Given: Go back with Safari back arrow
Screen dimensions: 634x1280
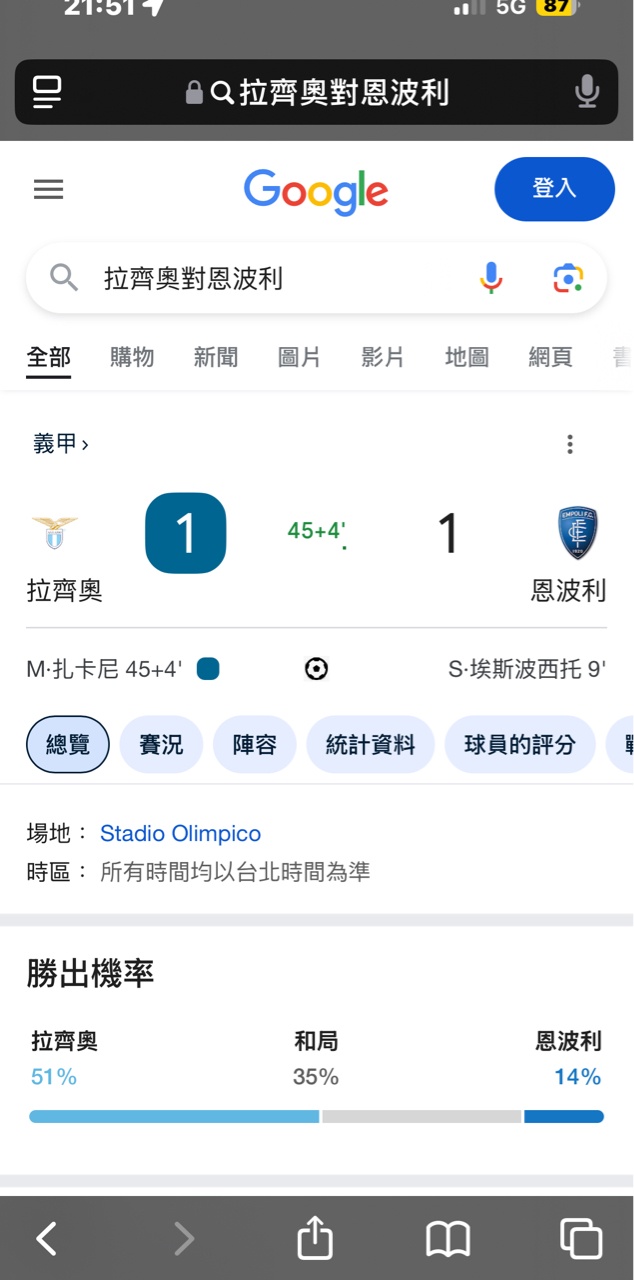Looking at the screenshot, I should pos(47,1239).
